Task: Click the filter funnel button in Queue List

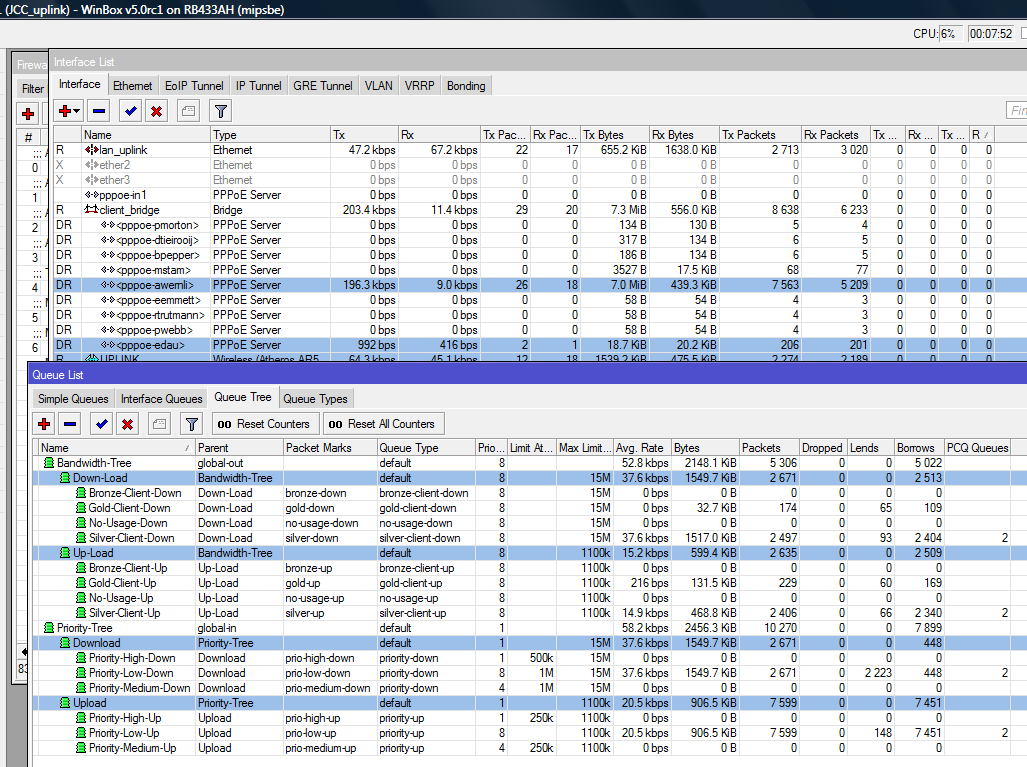Action: (191, 424)
